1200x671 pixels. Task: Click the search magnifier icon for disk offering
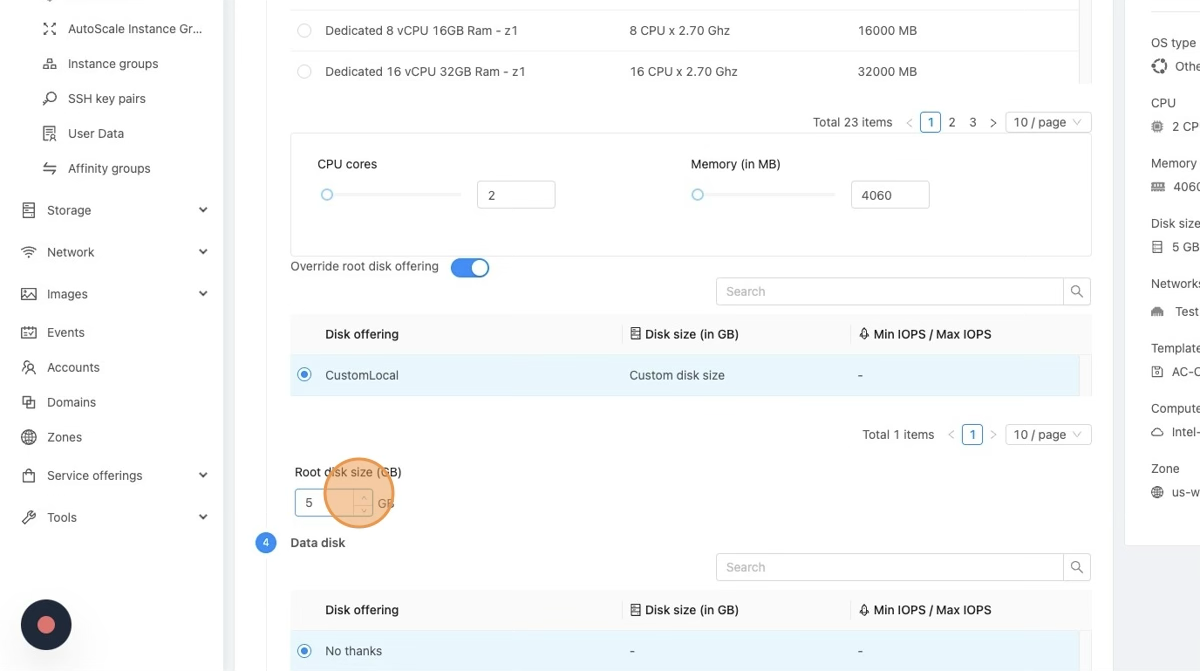tap(1077, 292)
